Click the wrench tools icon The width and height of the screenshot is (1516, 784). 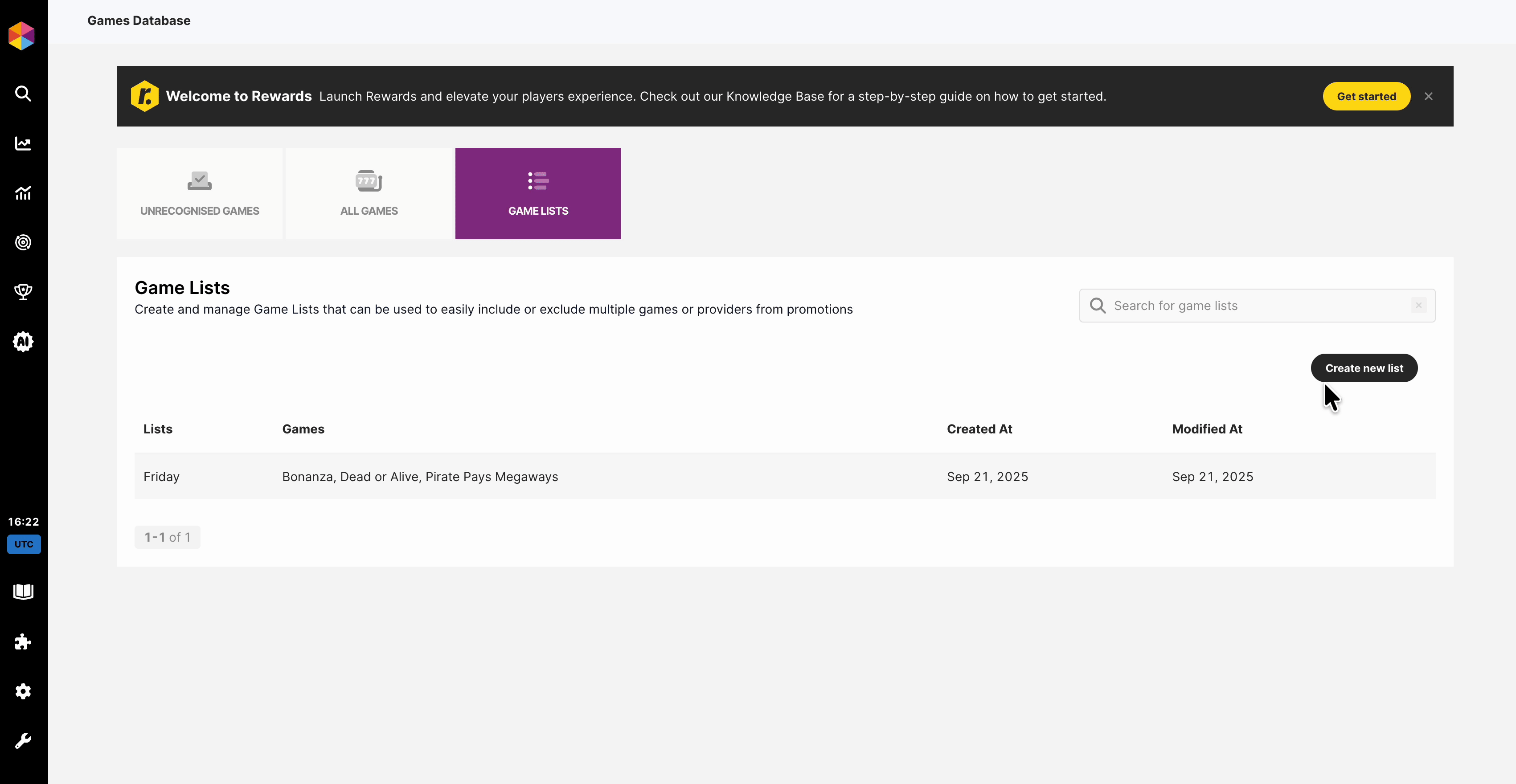click(23, 740)
